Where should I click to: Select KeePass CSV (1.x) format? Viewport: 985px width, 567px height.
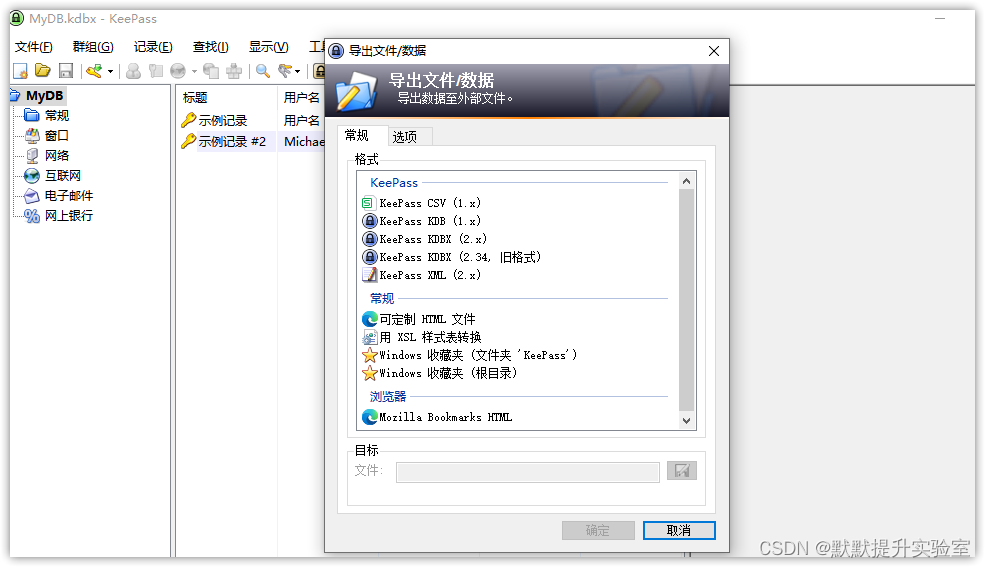click(430, 203)
